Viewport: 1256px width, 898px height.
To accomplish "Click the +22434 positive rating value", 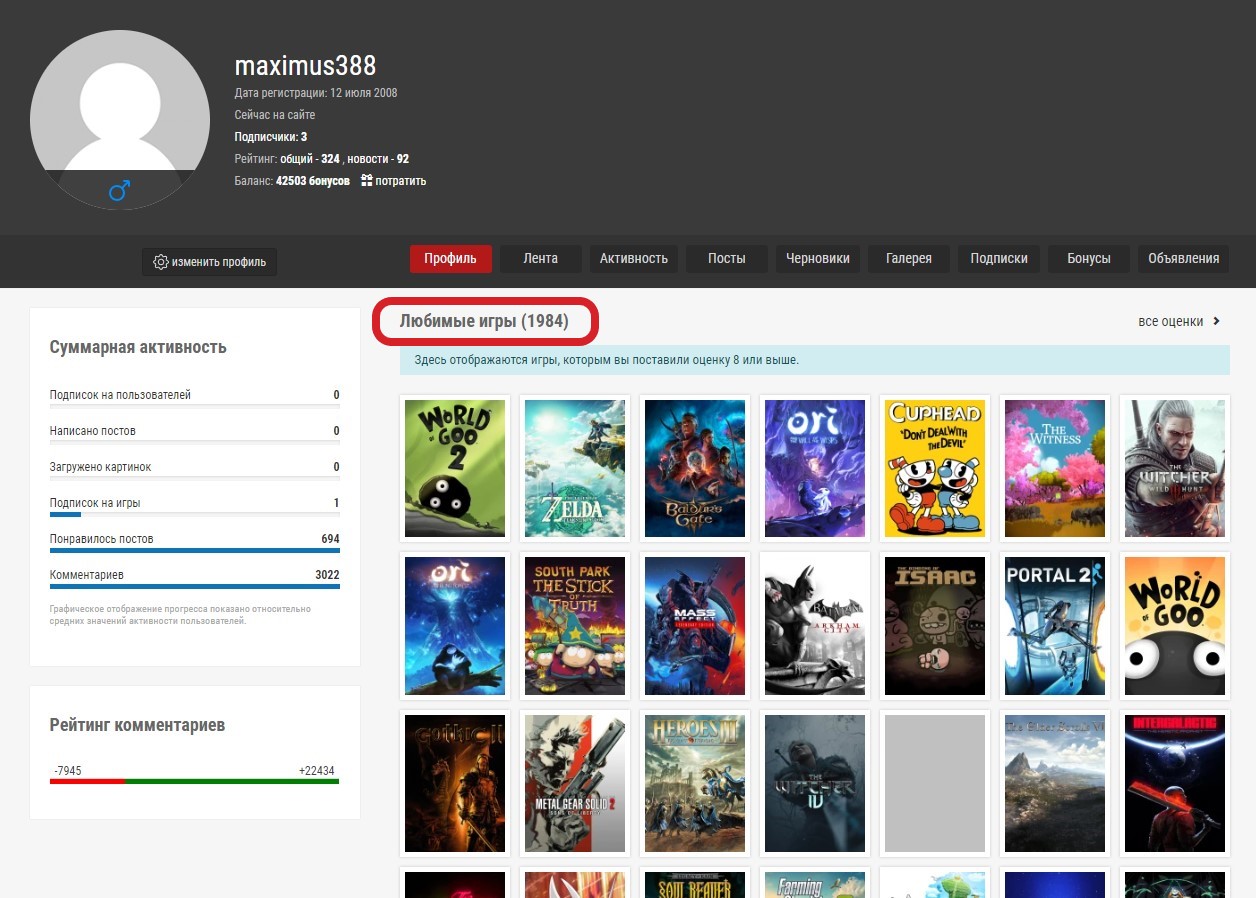I will 316,771.
